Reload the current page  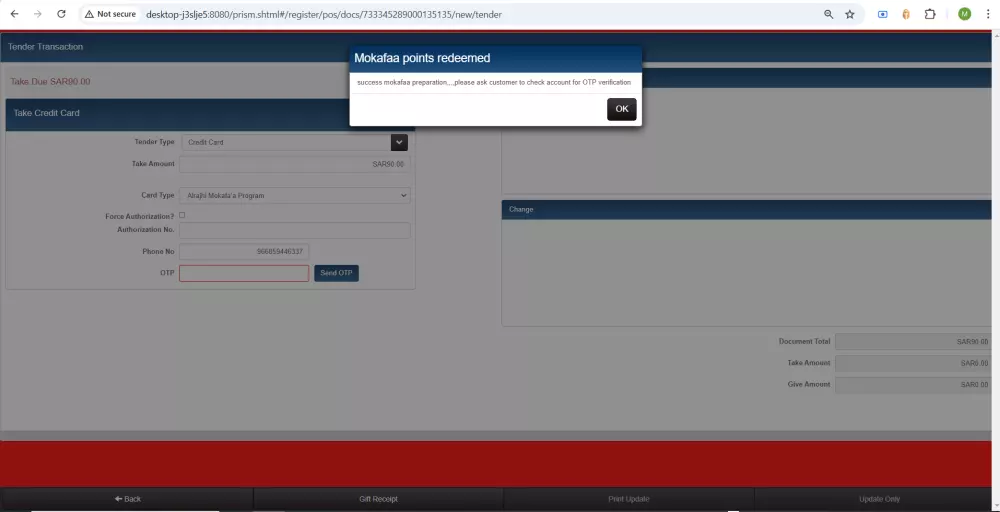(61, 14)
